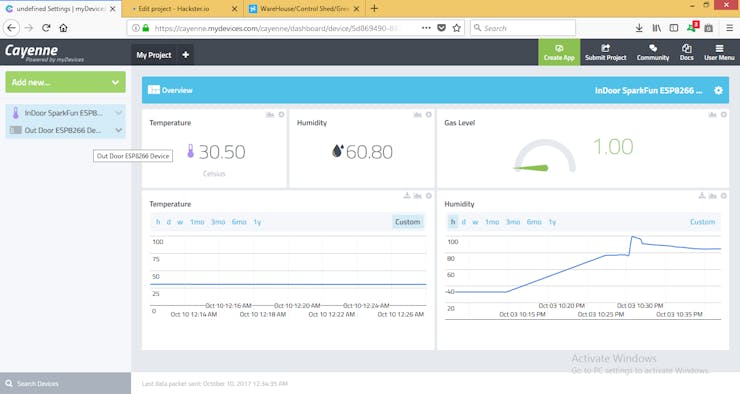Switch to undefined Settings myDevices tab
This screenshot has height=394, width=740.
click(x=60, y=8)
